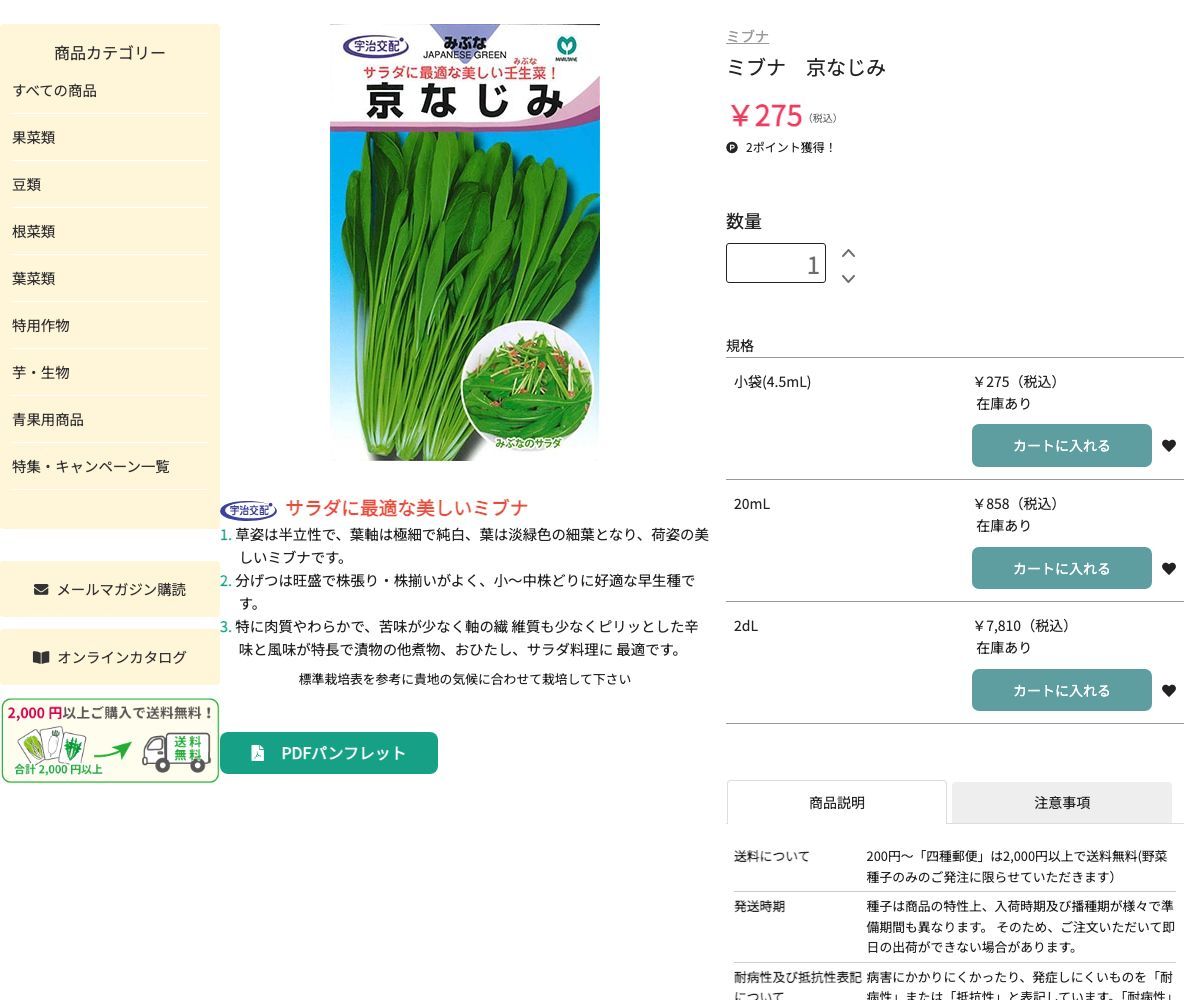Image resolution: width=1200 pixels, height=1000 pixels.
Task: Toggle favorite heart for the 20mL size
Action: pyautogui.click(x=1169, y=568)
